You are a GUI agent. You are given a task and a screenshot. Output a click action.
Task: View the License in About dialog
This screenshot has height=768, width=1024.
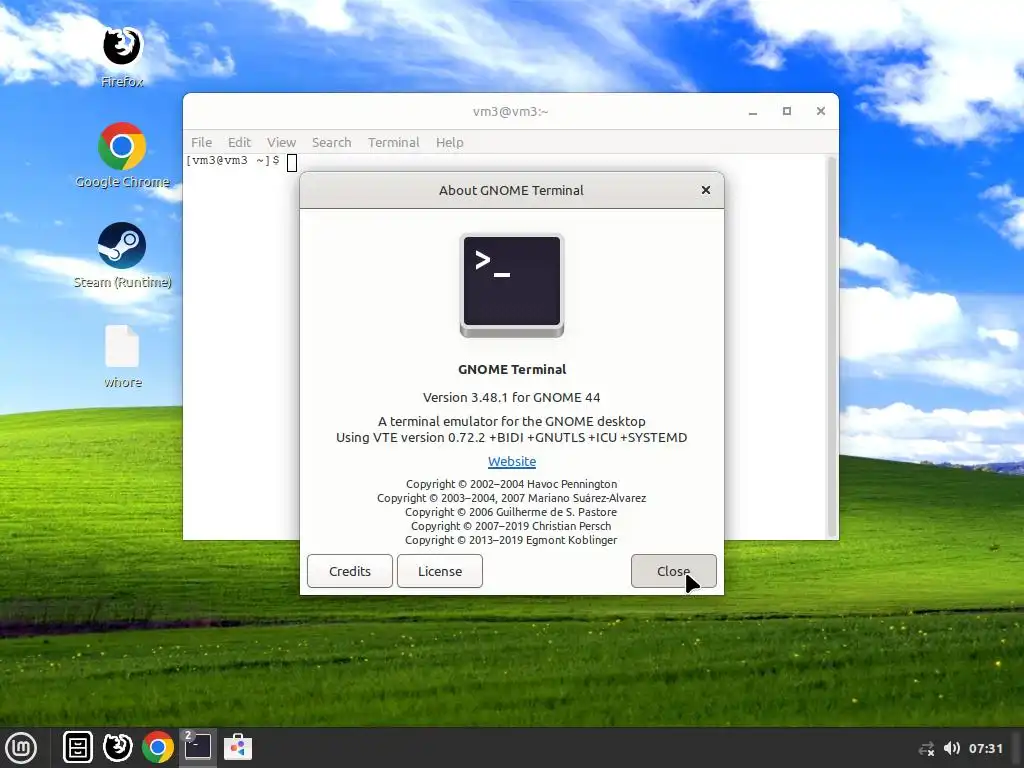(440, 571)
